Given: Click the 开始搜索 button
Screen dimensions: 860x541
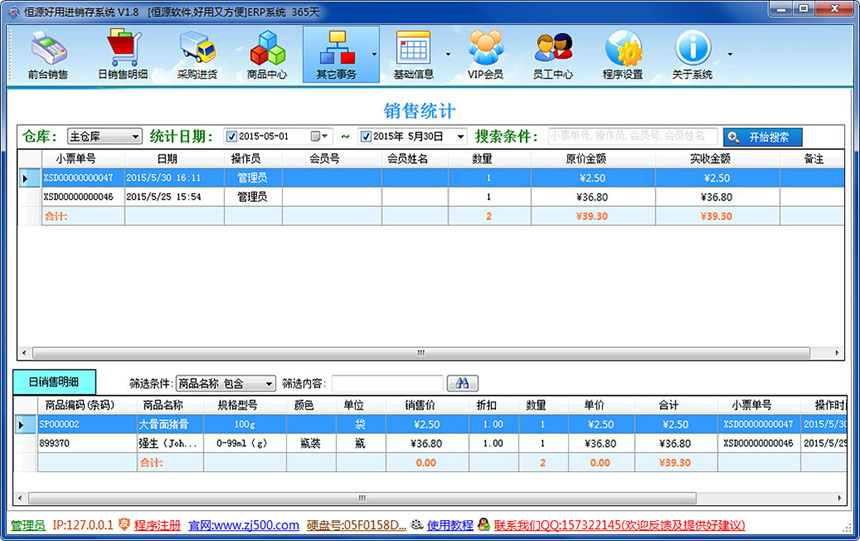Looking at the screenshot, I should [x=763, y=137].
